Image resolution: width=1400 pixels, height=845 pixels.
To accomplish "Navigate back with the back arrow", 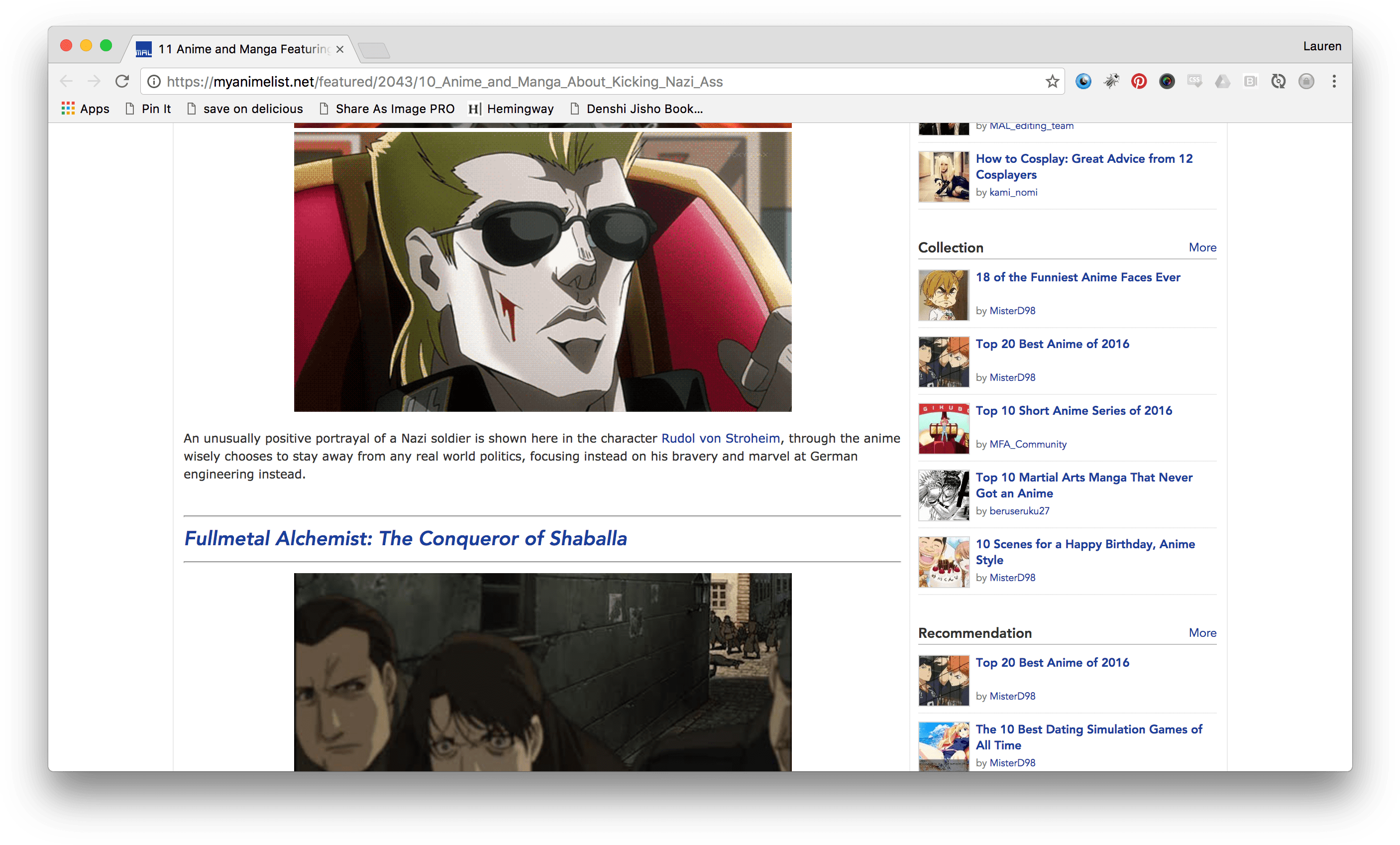I will (66, 81).
